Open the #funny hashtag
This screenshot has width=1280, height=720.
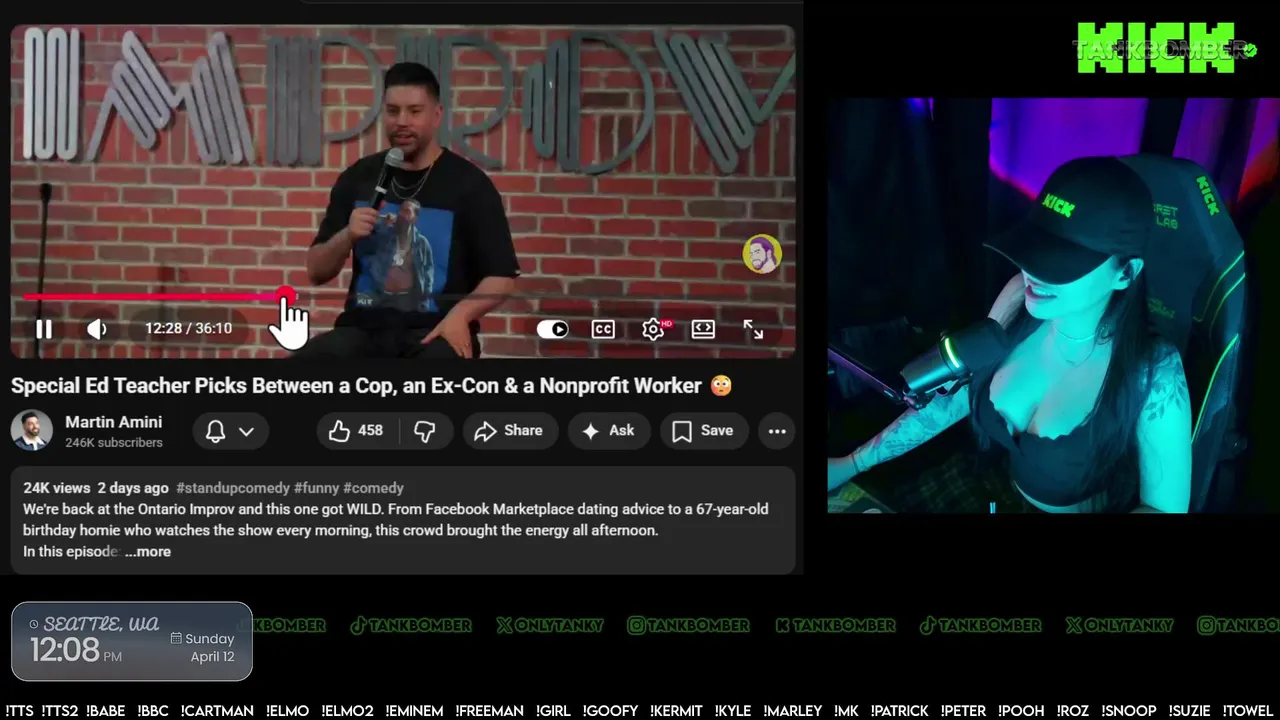click(316, 488)
